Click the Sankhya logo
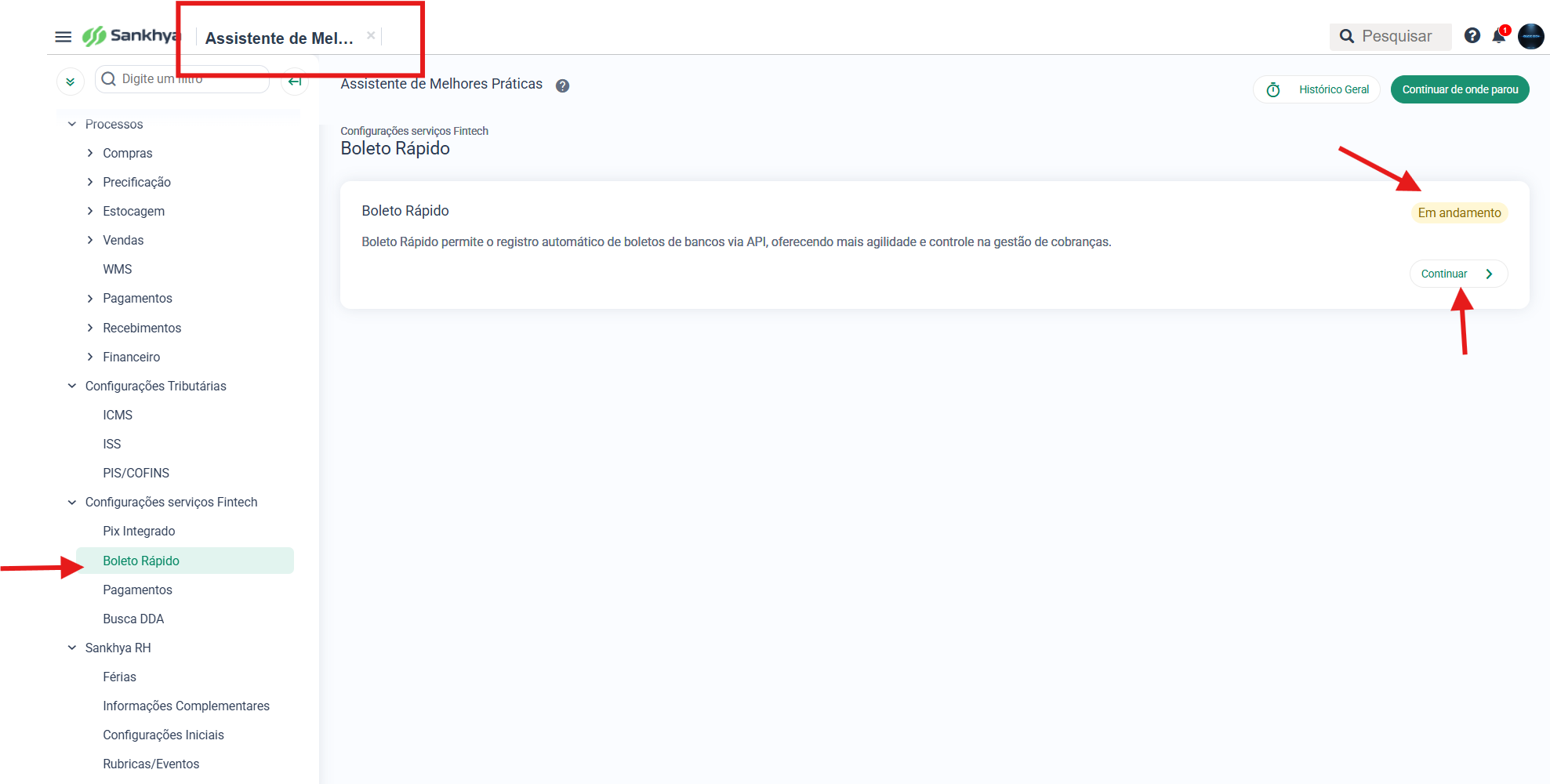This screenshot has height=784, width=1550. pyautogui.click(x=131, y=36)
